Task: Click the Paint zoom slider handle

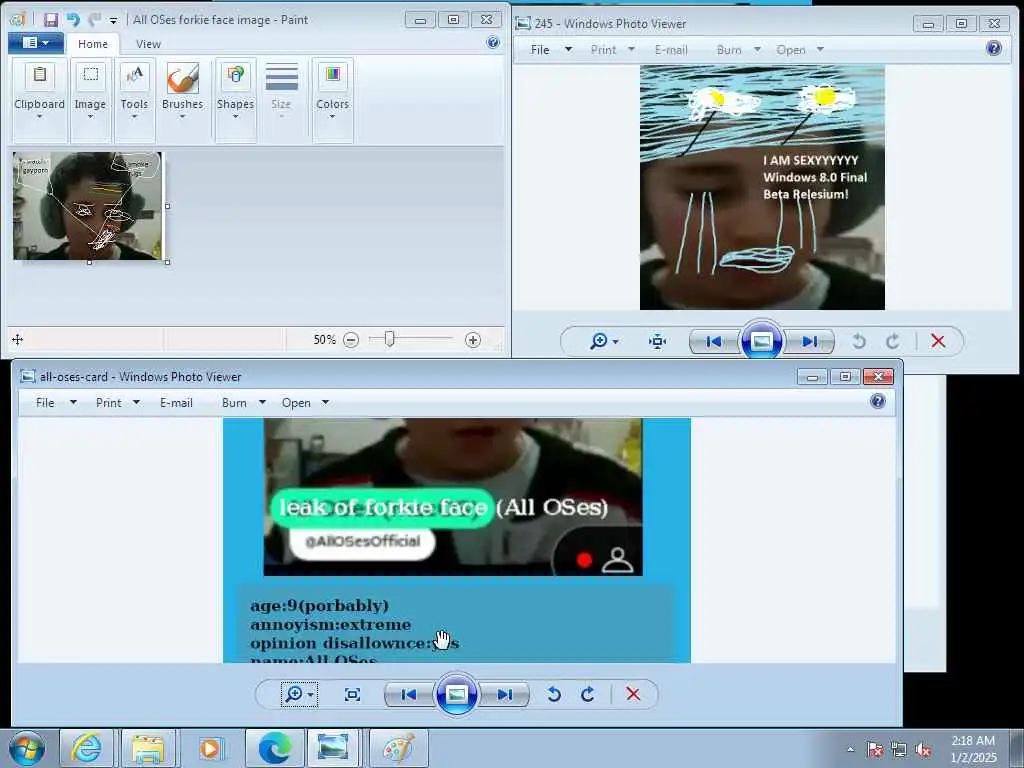Action: [x=389, y=339]
